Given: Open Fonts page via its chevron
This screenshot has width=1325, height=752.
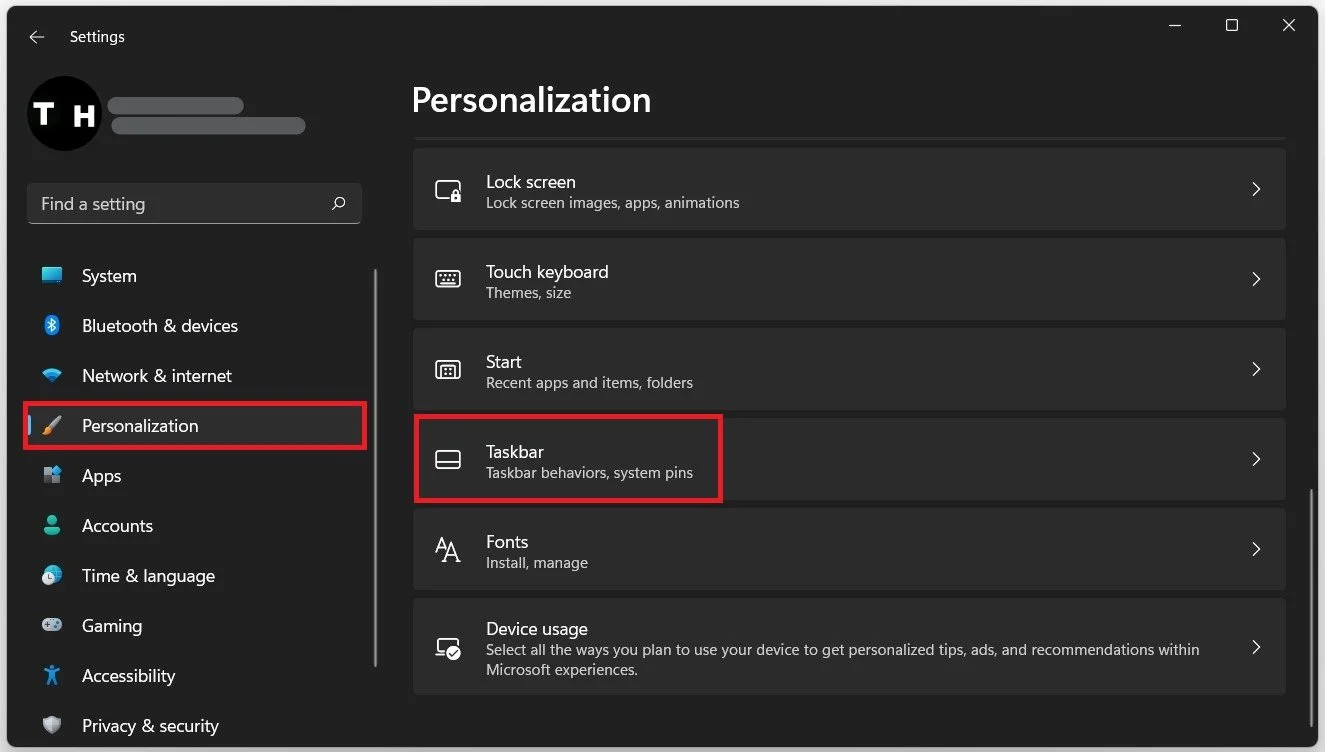Looking at the screenshot, I should coord(1256,549).
